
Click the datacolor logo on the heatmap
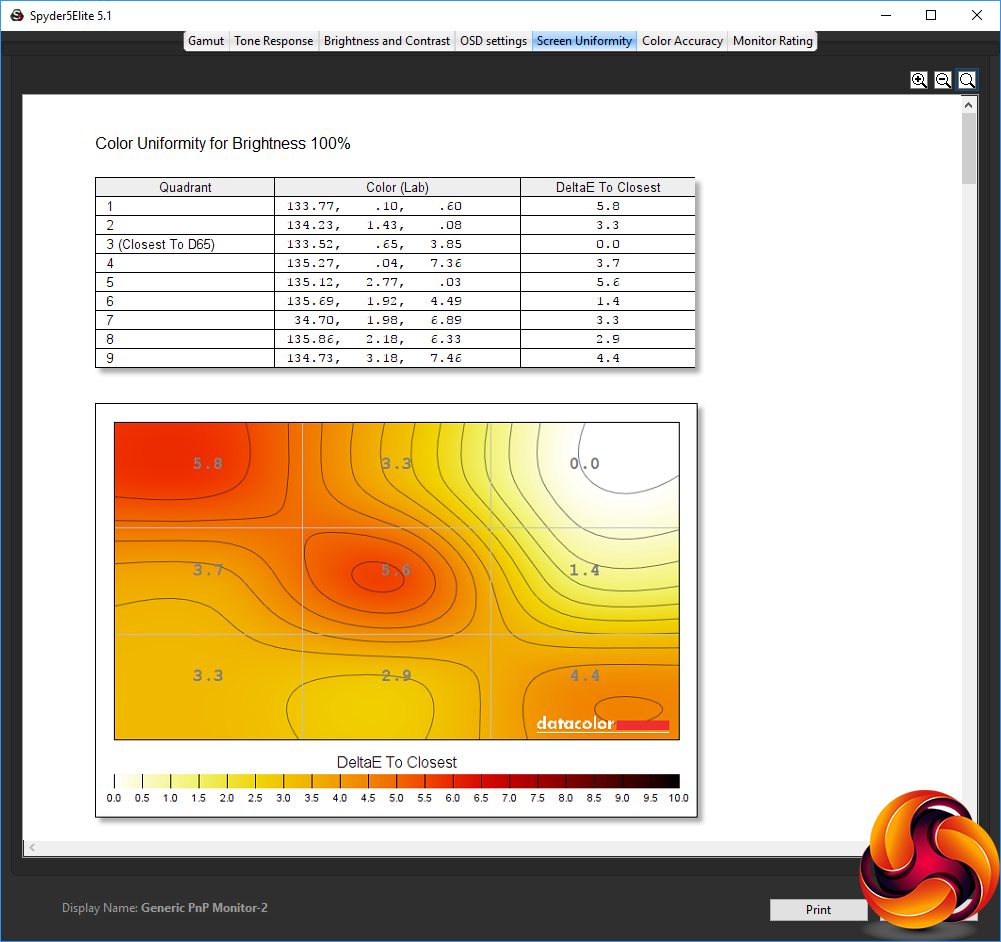[602, 724]
